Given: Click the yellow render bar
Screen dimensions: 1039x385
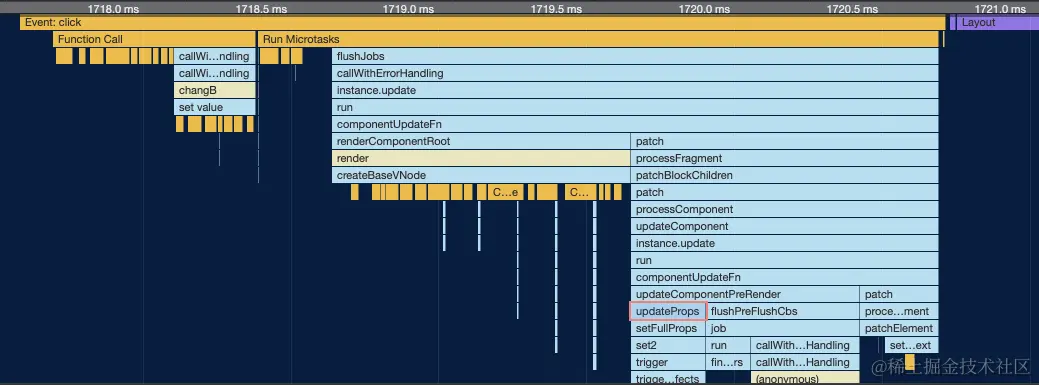Looking at the screenshot, I should (481, 159).
